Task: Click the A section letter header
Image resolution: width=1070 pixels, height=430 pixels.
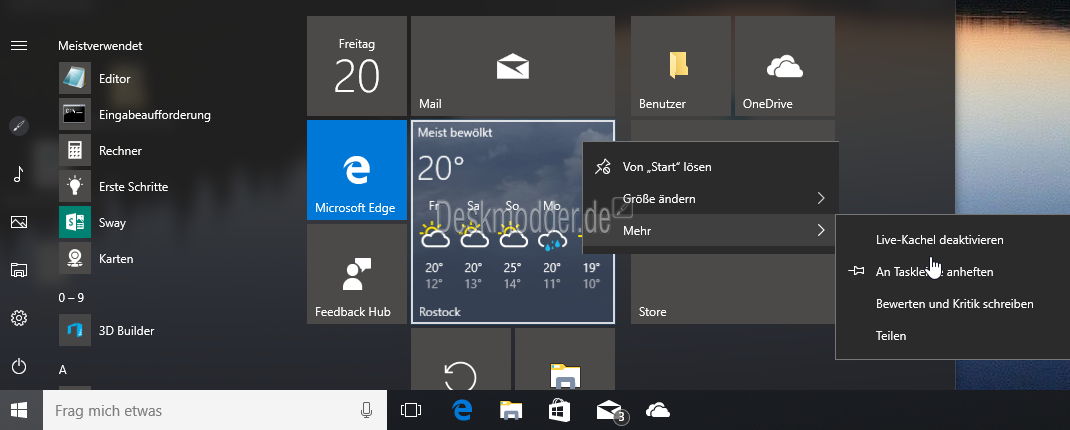Action: 62,370
